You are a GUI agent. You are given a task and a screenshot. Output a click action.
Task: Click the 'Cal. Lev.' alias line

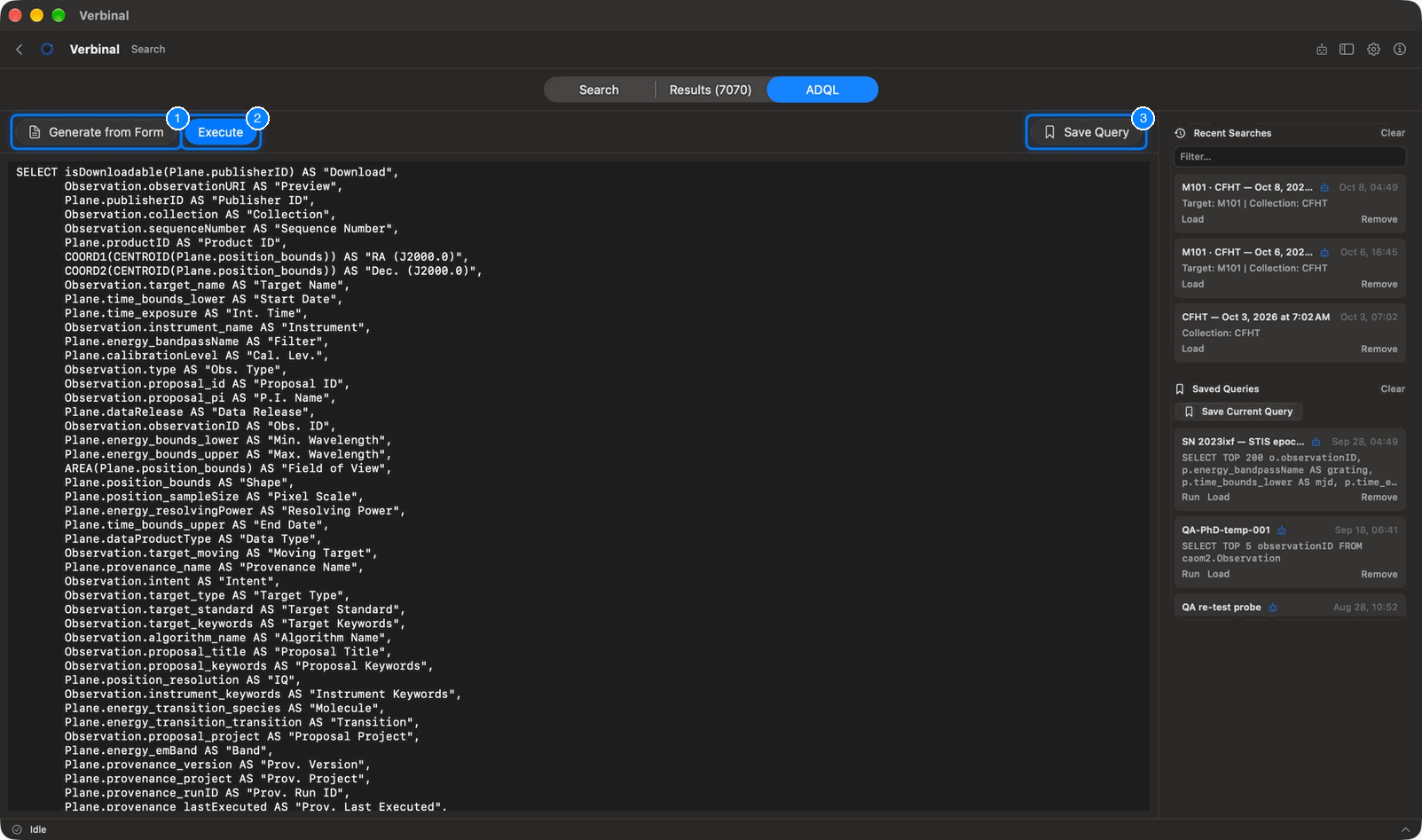click(197, 356)
